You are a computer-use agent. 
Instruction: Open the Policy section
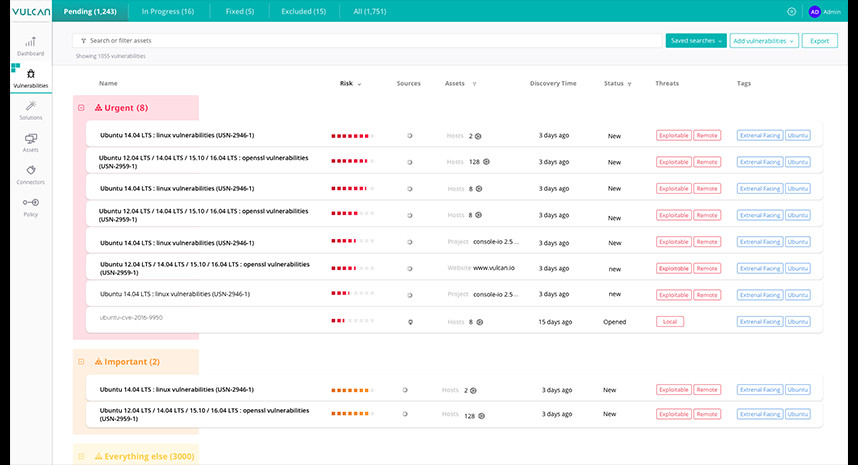pos(30,206)
